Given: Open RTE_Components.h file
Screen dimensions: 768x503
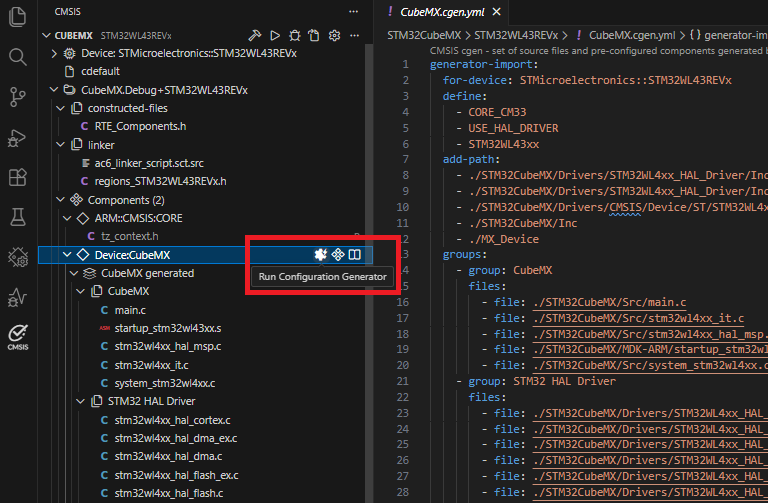Looking at the screenshot, I should point(140,126).
